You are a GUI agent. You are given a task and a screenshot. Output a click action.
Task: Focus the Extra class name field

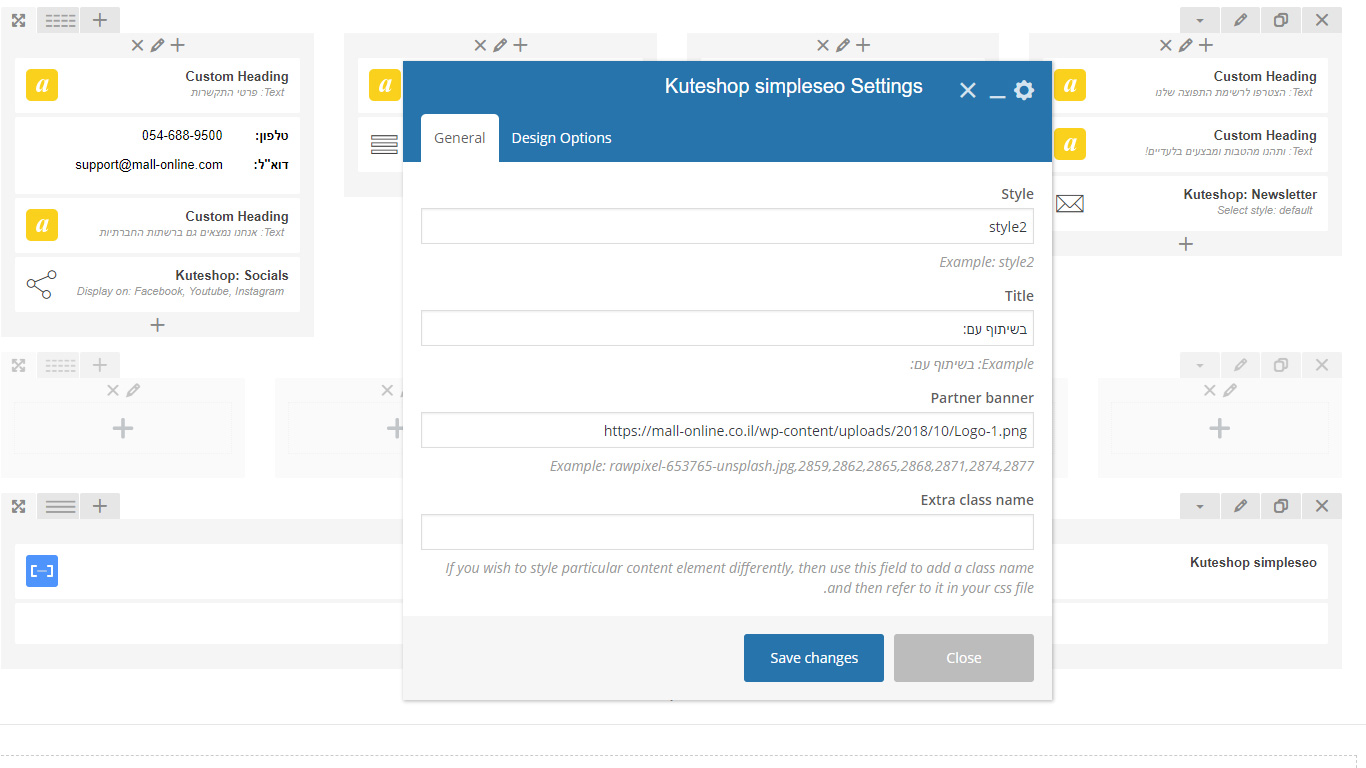[727, 532]
